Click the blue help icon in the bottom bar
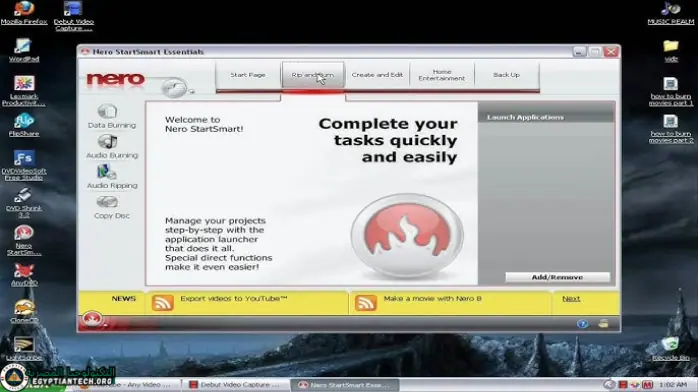The height and width of the screenshot is (392, 698). (x=582, y=323)
